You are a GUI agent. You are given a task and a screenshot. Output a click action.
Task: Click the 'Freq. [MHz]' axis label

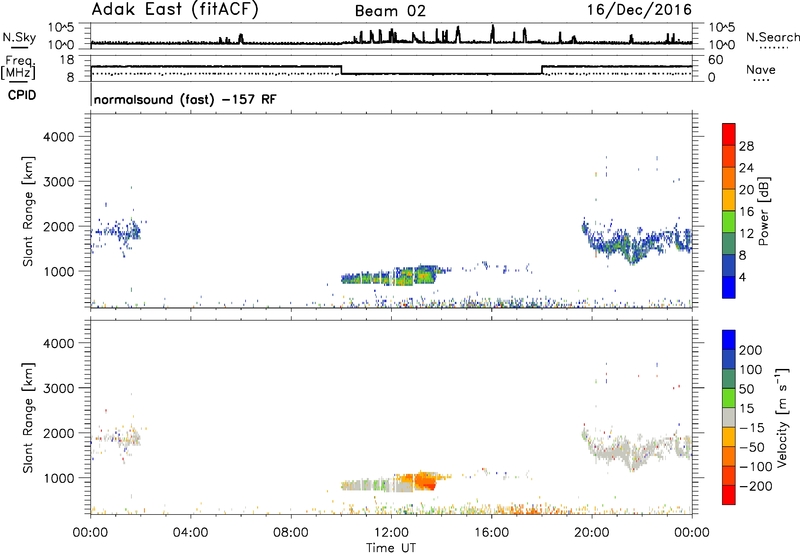tap(18, 68)
